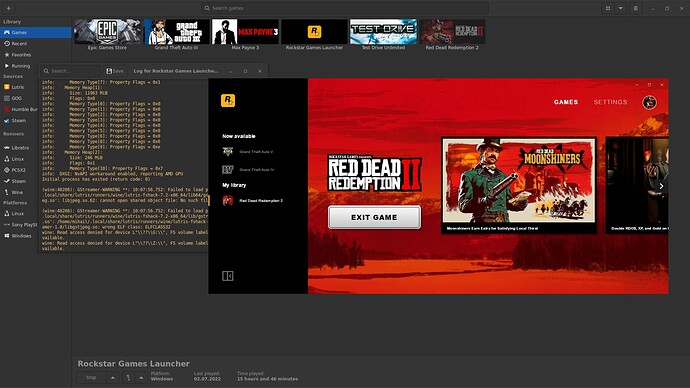Focus the Search games field
Image resolution: width=690 pixels, height=388 pixels.
coord(345,8)
